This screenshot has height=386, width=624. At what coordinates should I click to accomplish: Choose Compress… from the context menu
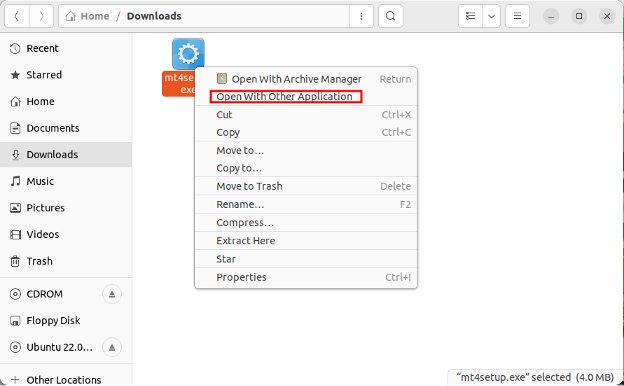(x=306, y=222)
